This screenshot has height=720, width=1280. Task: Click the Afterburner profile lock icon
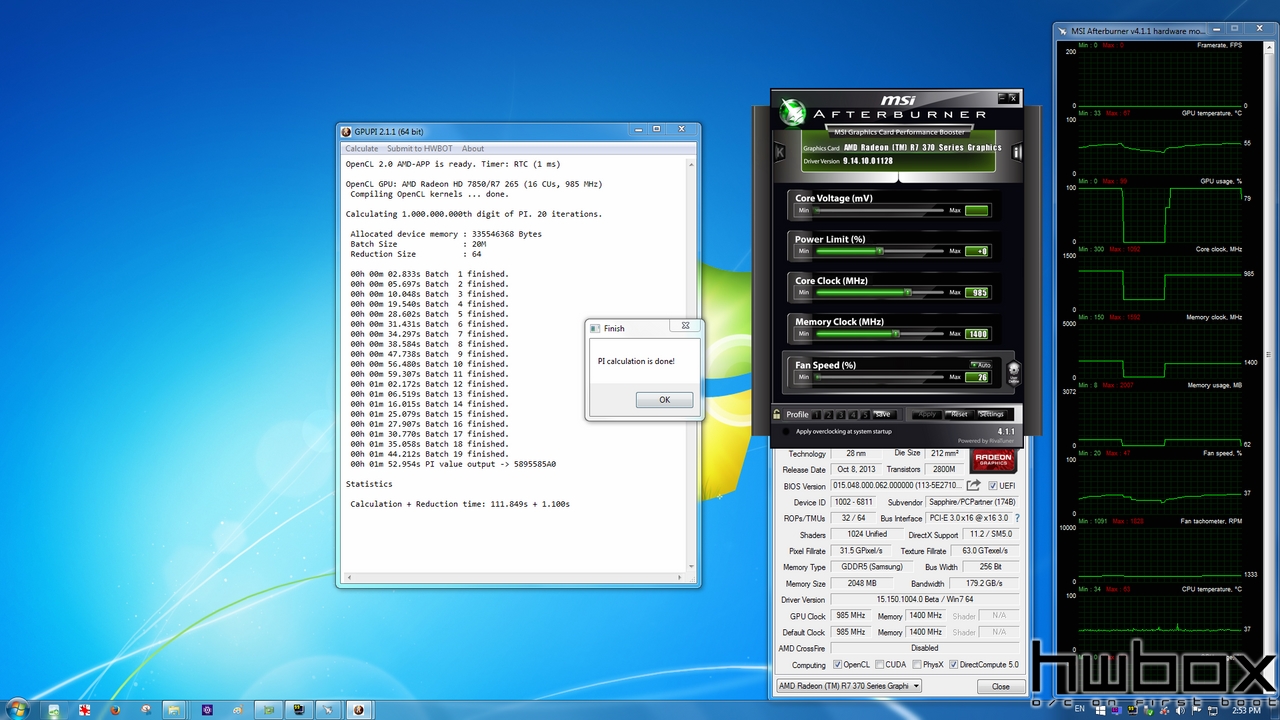coord(777,414)
